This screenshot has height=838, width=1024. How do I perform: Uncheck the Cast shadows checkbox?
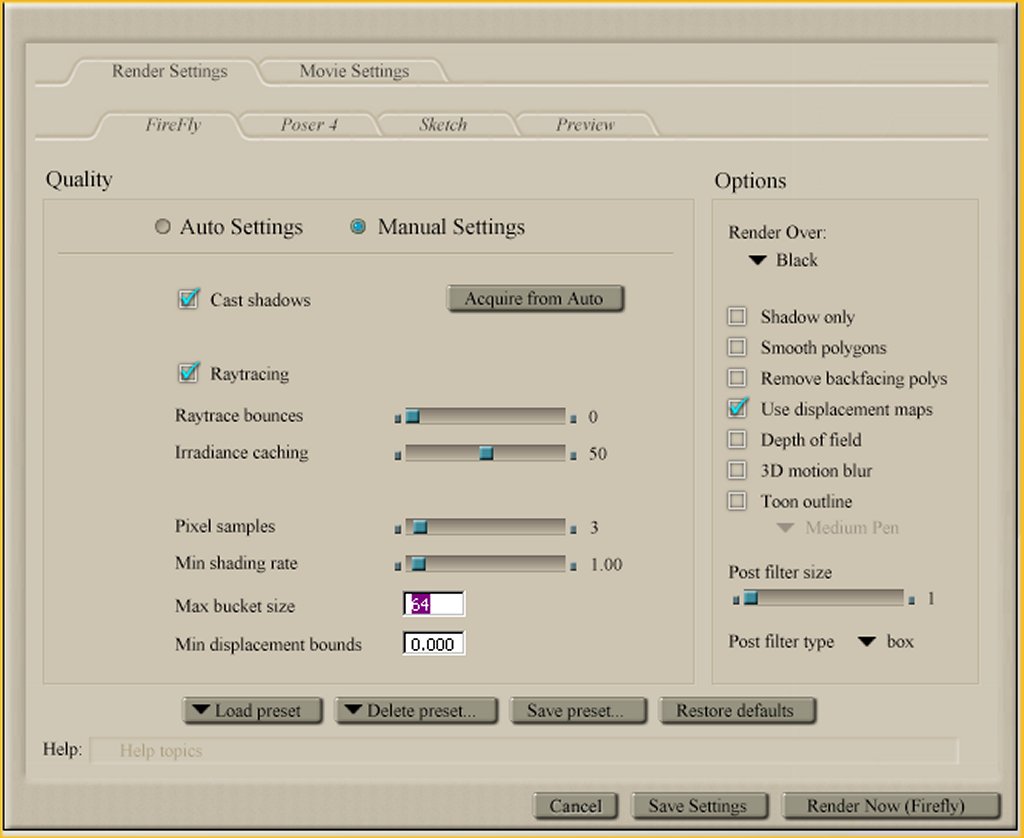[x=188, y=299]
